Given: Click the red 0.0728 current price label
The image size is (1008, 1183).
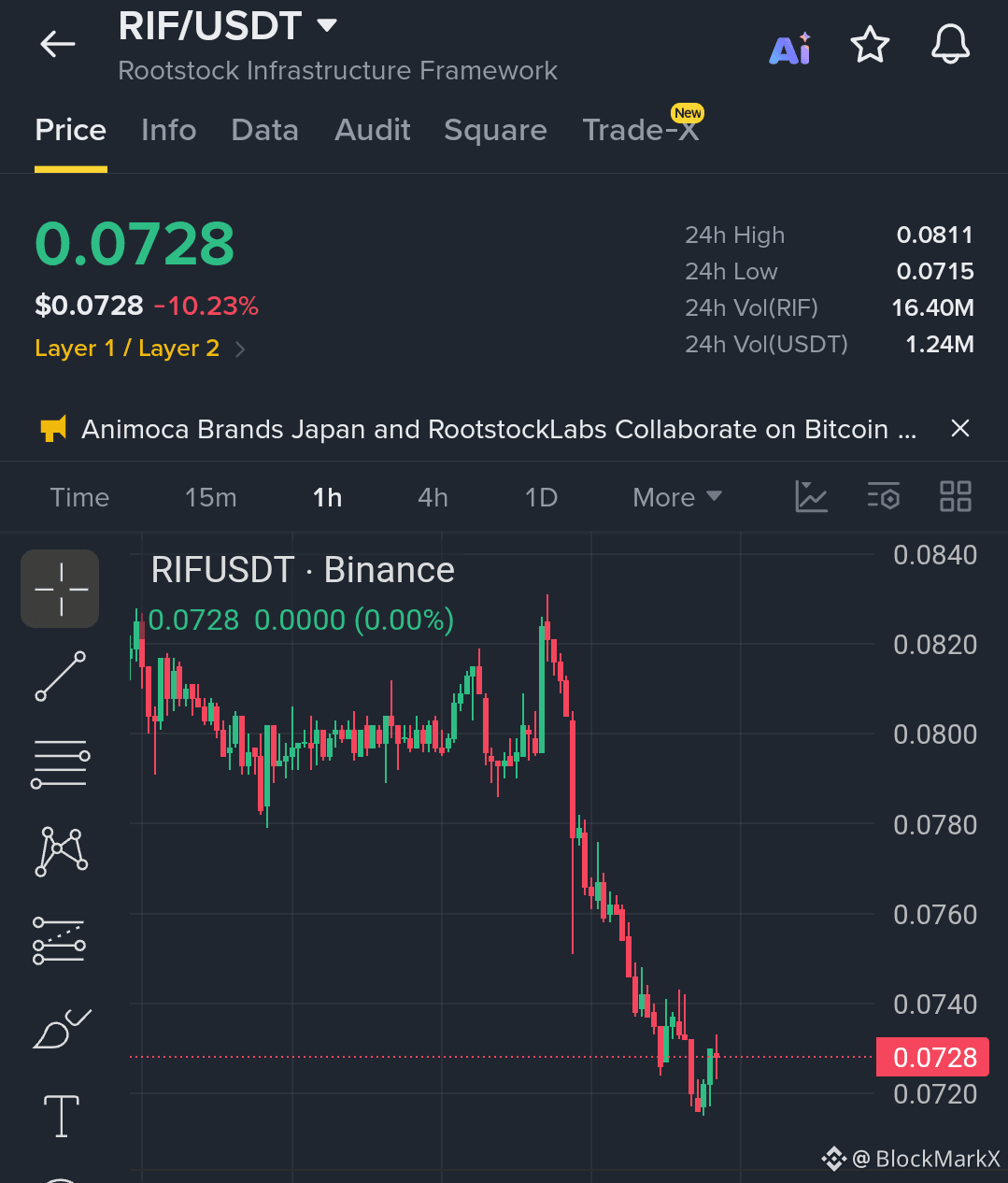Looking at the screenshot, I should pyautogui.click(x=932, y=1057).
